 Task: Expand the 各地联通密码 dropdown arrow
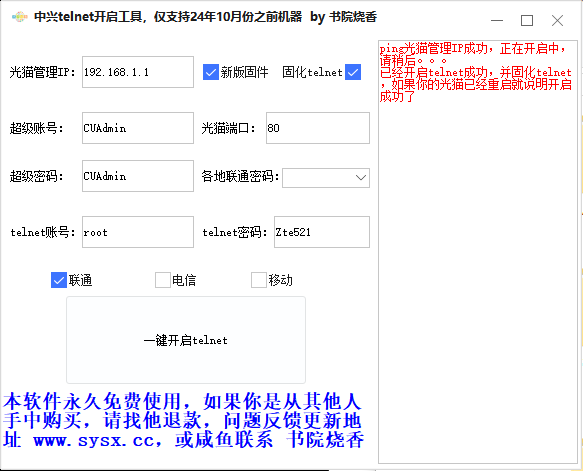point(361,178)
